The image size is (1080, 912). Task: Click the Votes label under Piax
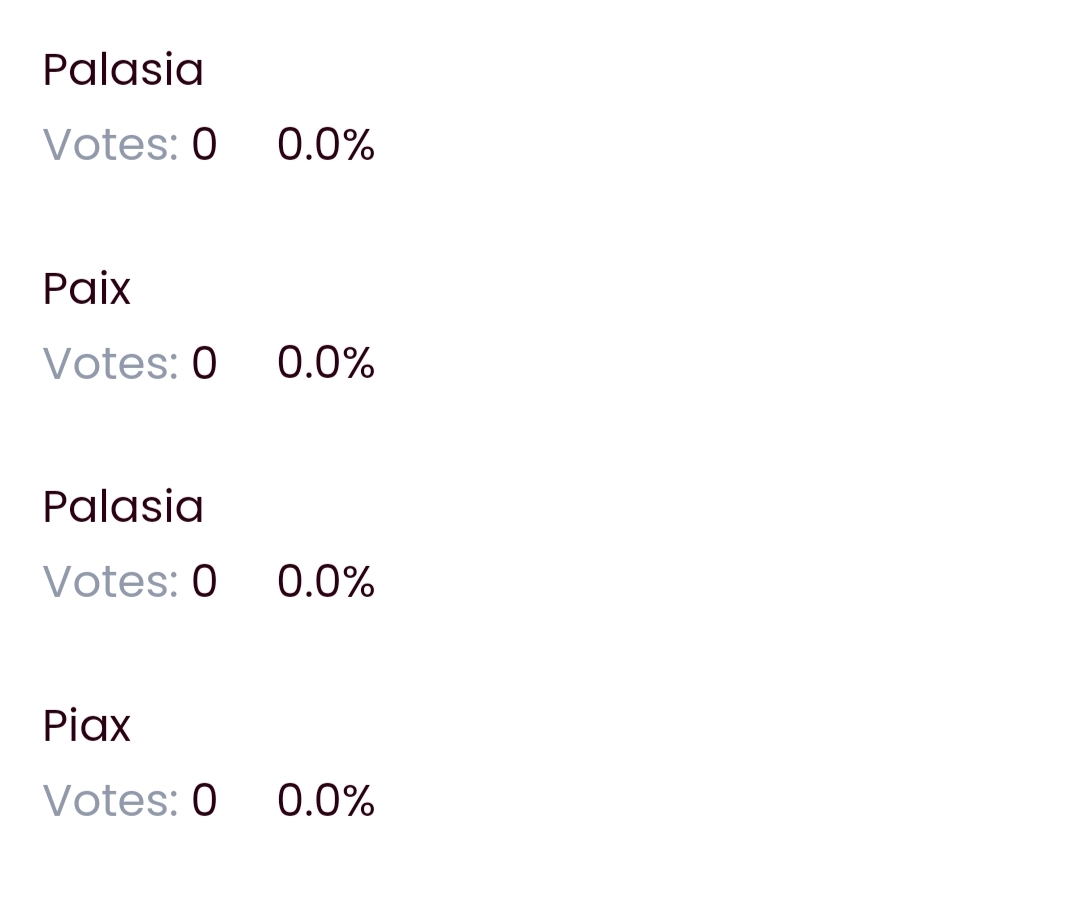[110, 800]
